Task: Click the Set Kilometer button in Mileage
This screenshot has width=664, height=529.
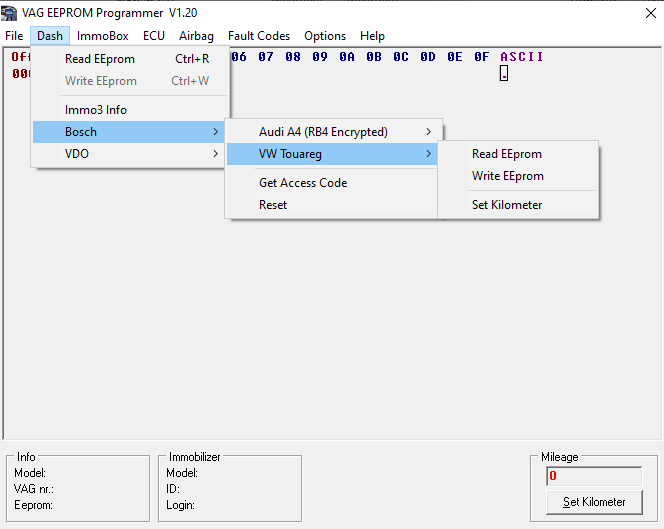Action: 594,502
